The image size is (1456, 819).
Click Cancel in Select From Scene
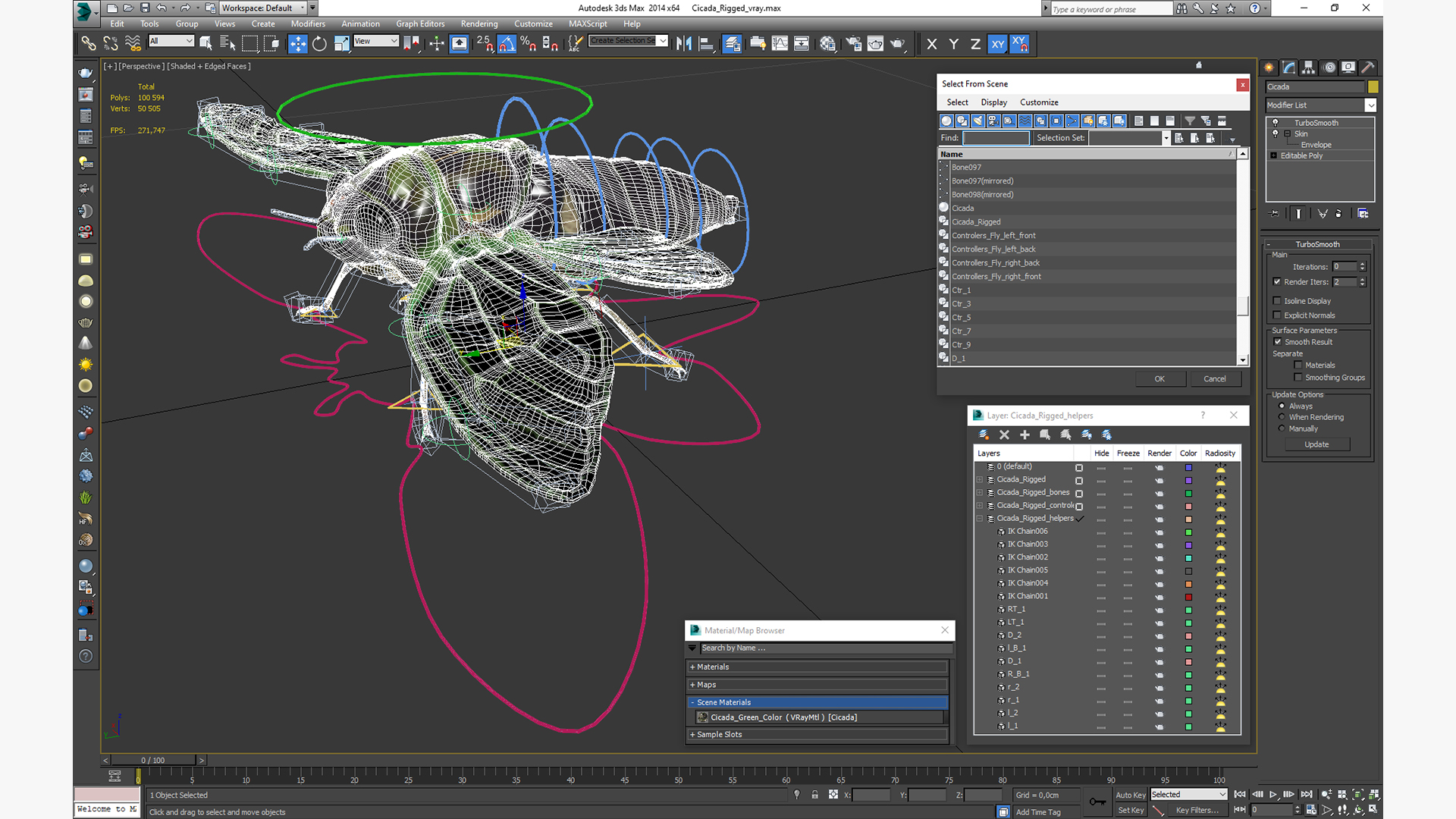point(1215,379)
